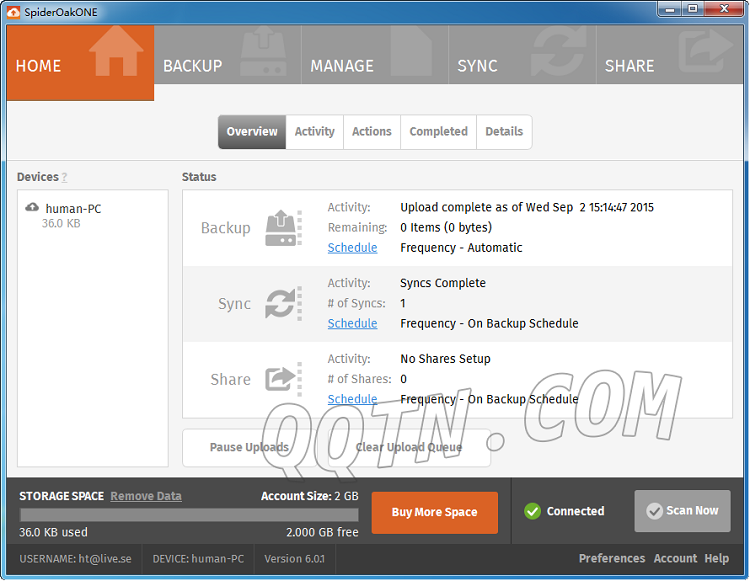Viewport: 750px width, 581px height.
Task: Switch to the BACKUP tab
Action: tap(227, 64)
